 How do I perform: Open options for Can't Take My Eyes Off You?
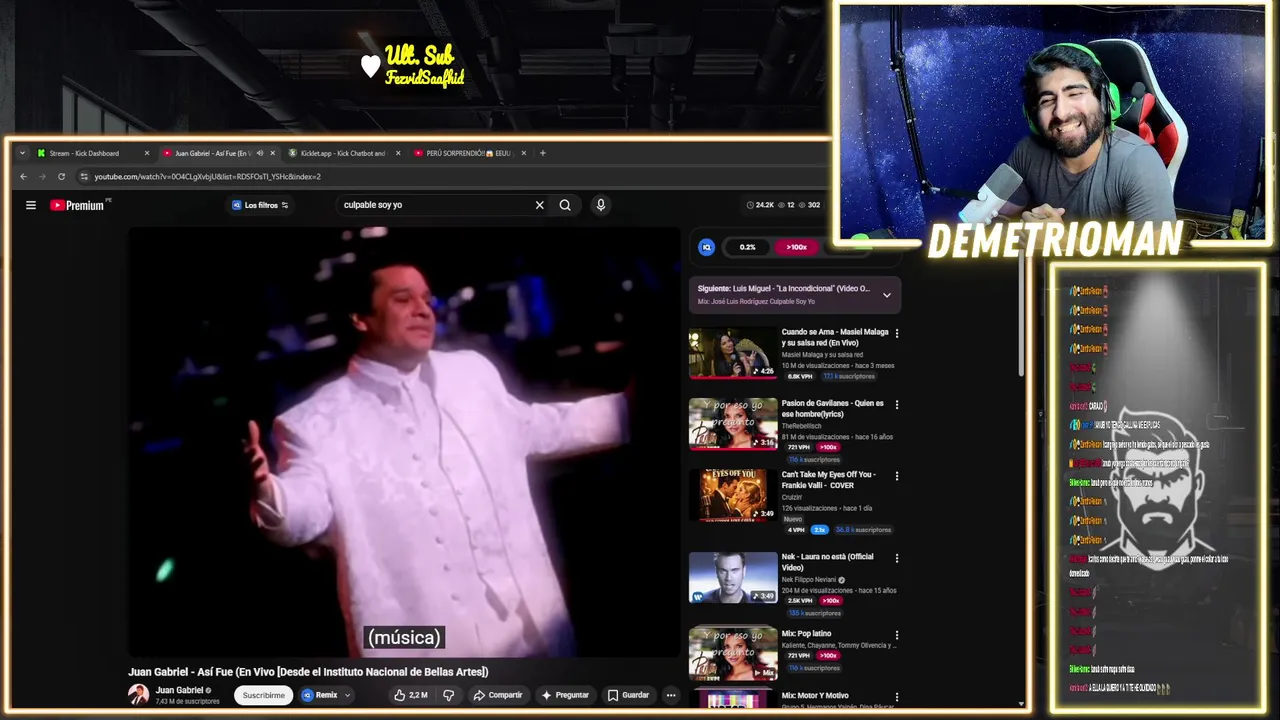pyautogui.click(x=896, y=476)
